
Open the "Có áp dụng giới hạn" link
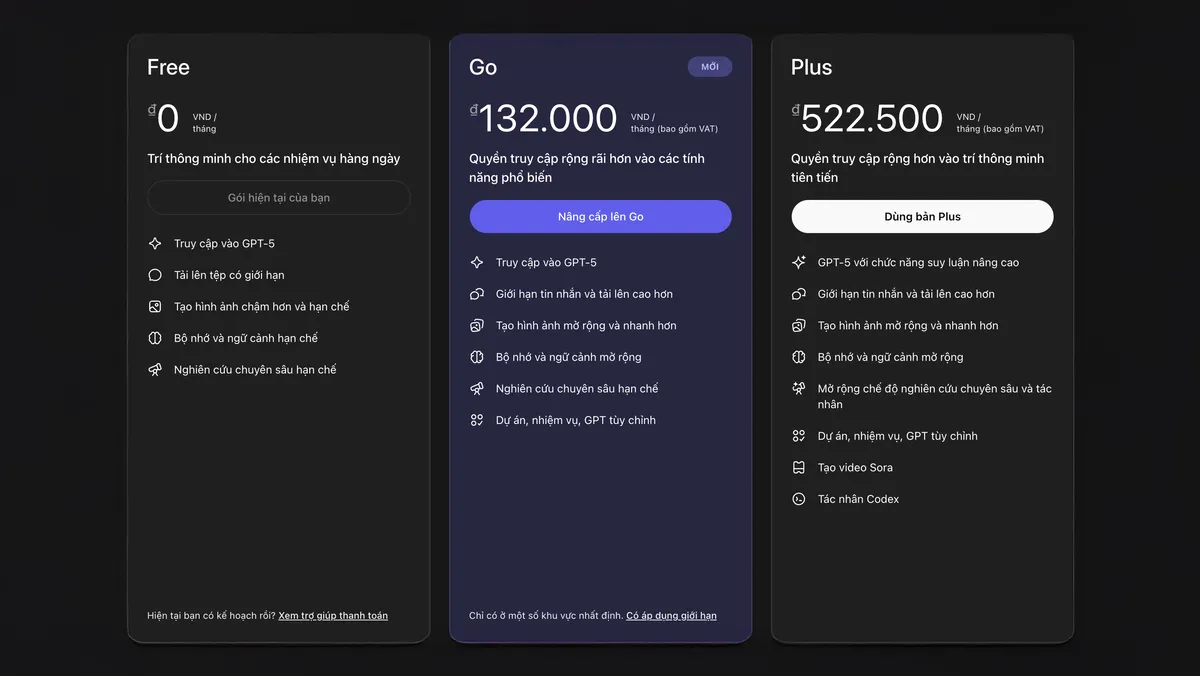[x=671, y=616]
